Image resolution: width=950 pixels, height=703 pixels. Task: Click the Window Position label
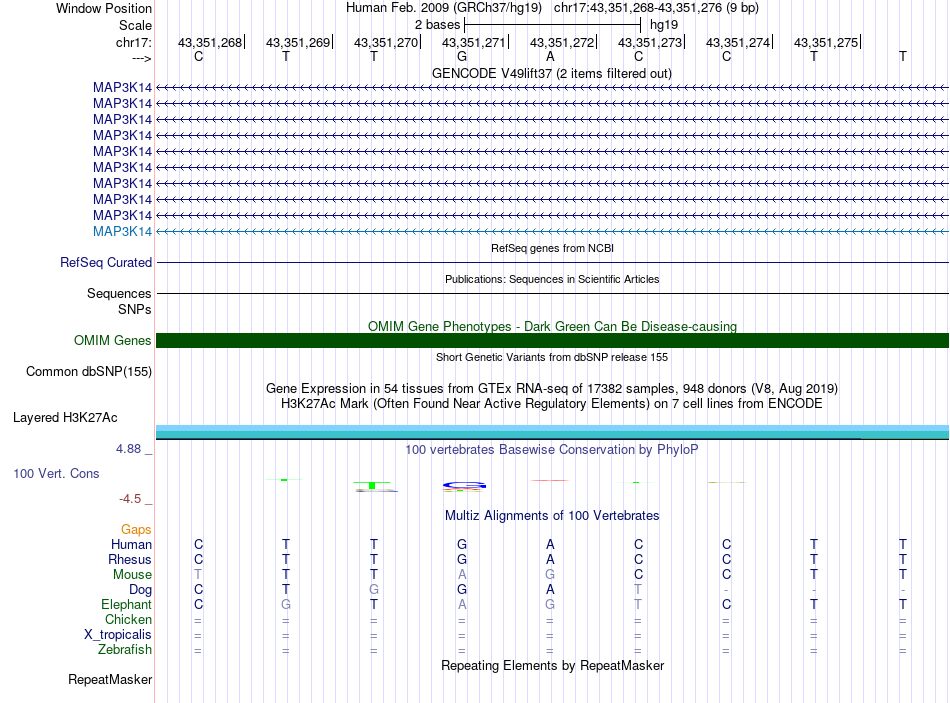104,8
